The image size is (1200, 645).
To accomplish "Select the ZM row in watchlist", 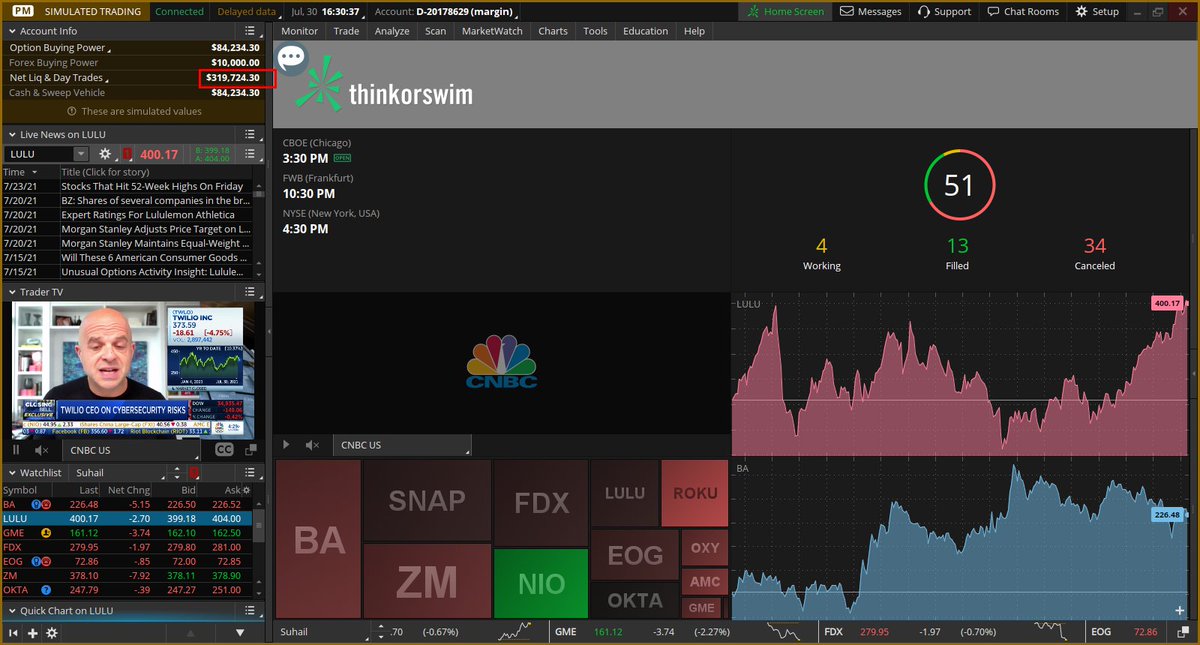I will point(125,576).
